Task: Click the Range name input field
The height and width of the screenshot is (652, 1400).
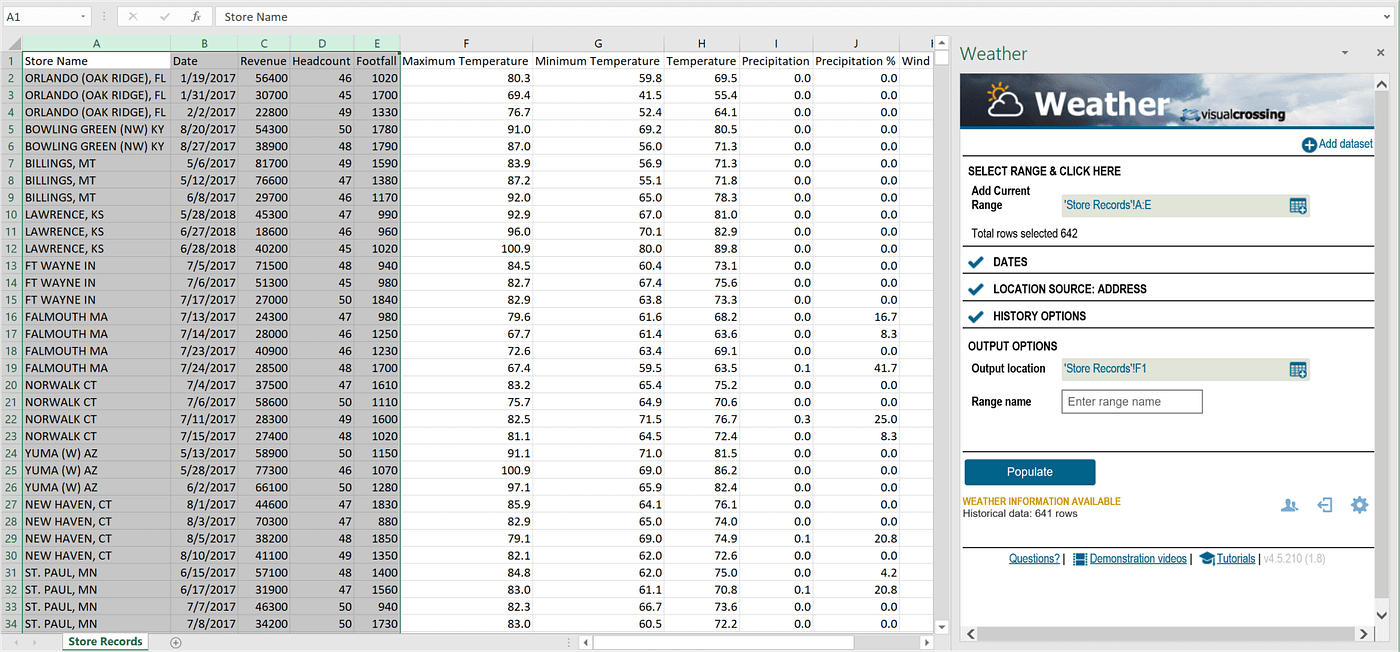Action: (1131, 401)
